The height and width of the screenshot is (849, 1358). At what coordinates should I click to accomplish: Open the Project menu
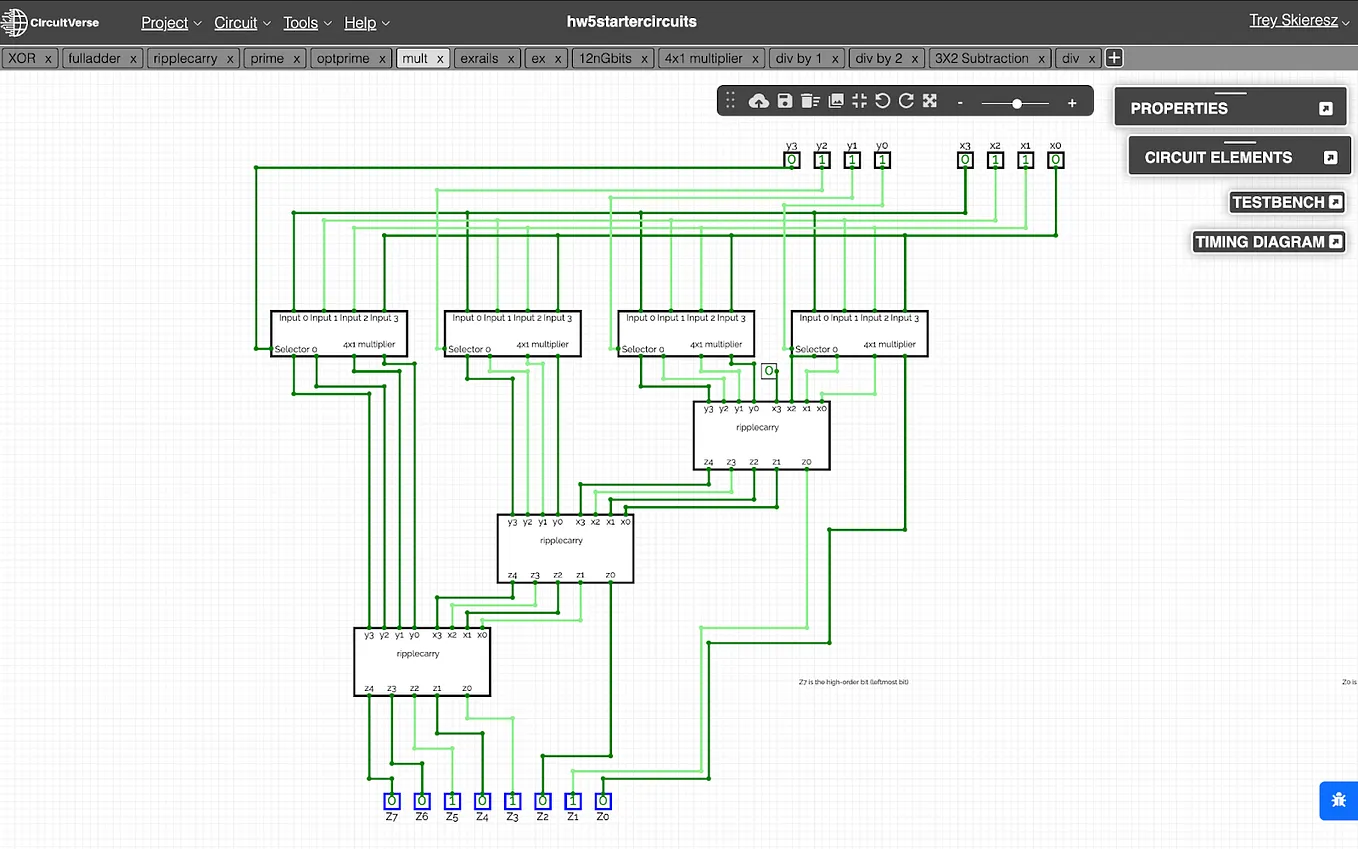[164, 22]
